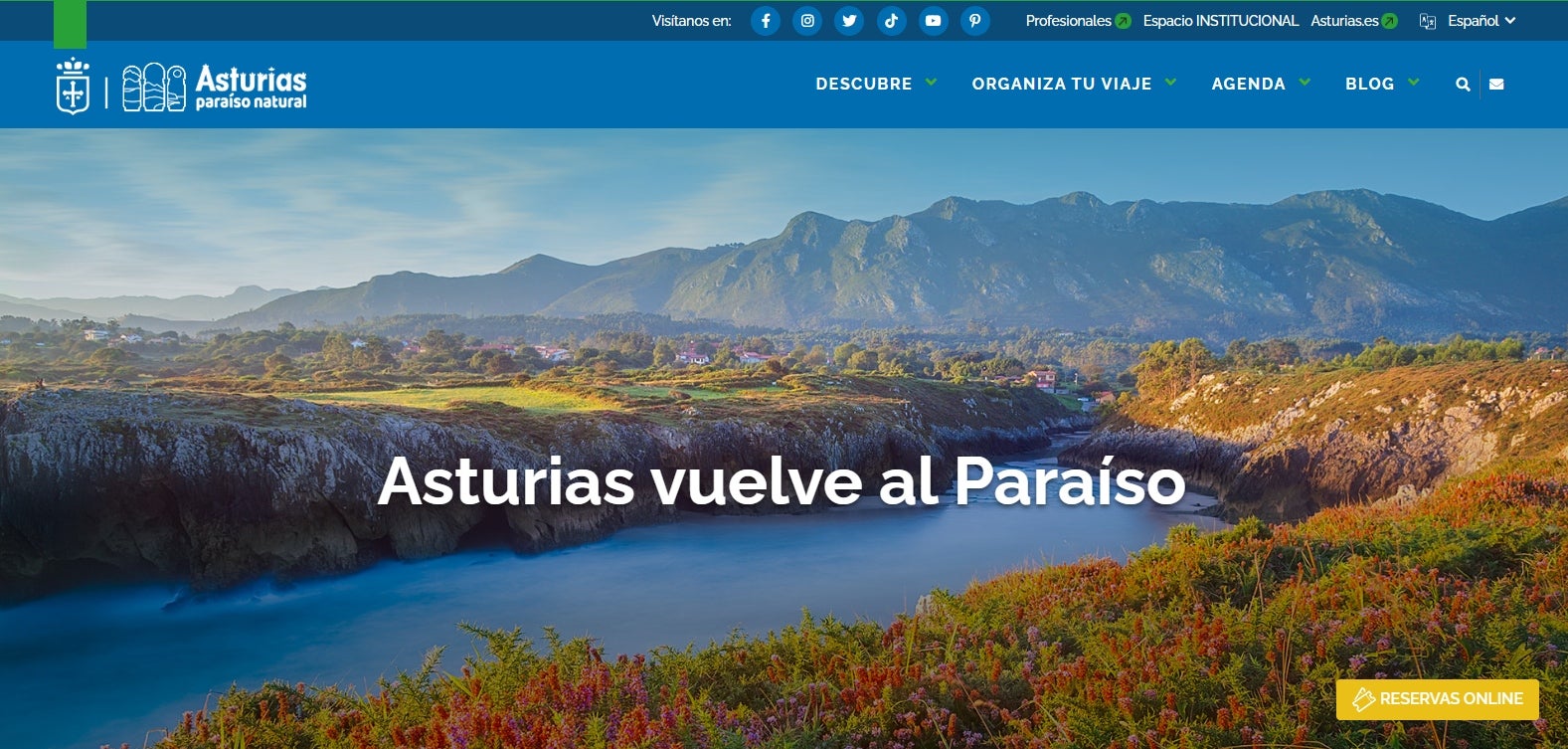1568x749 pixels.
Task: Click the ticket icon in Reservas Online
Action: click(x=1363, y=699)
